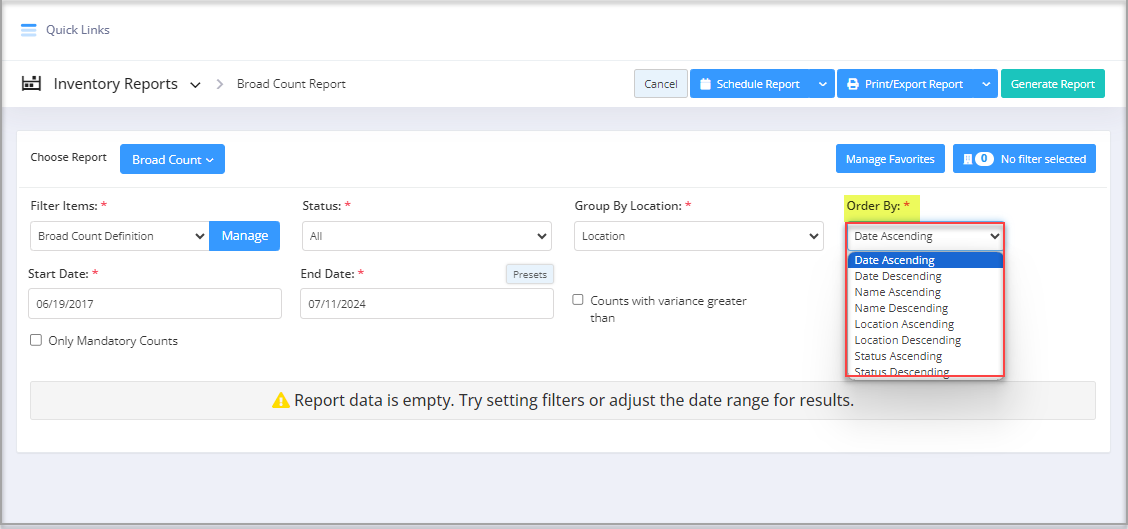
Task: Open the Group By Location dropdown
Action: pos(698,236)
